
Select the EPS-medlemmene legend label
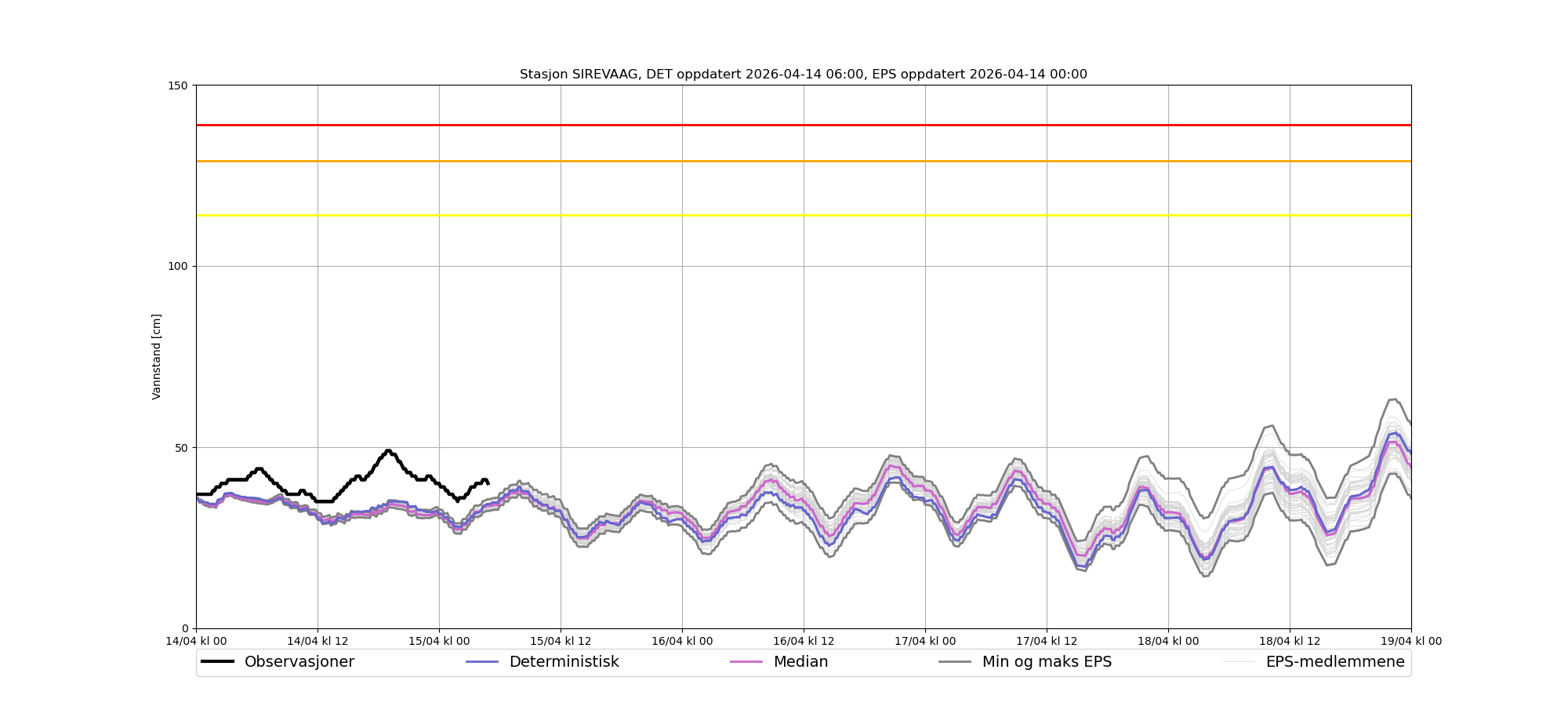point(1335,662)
